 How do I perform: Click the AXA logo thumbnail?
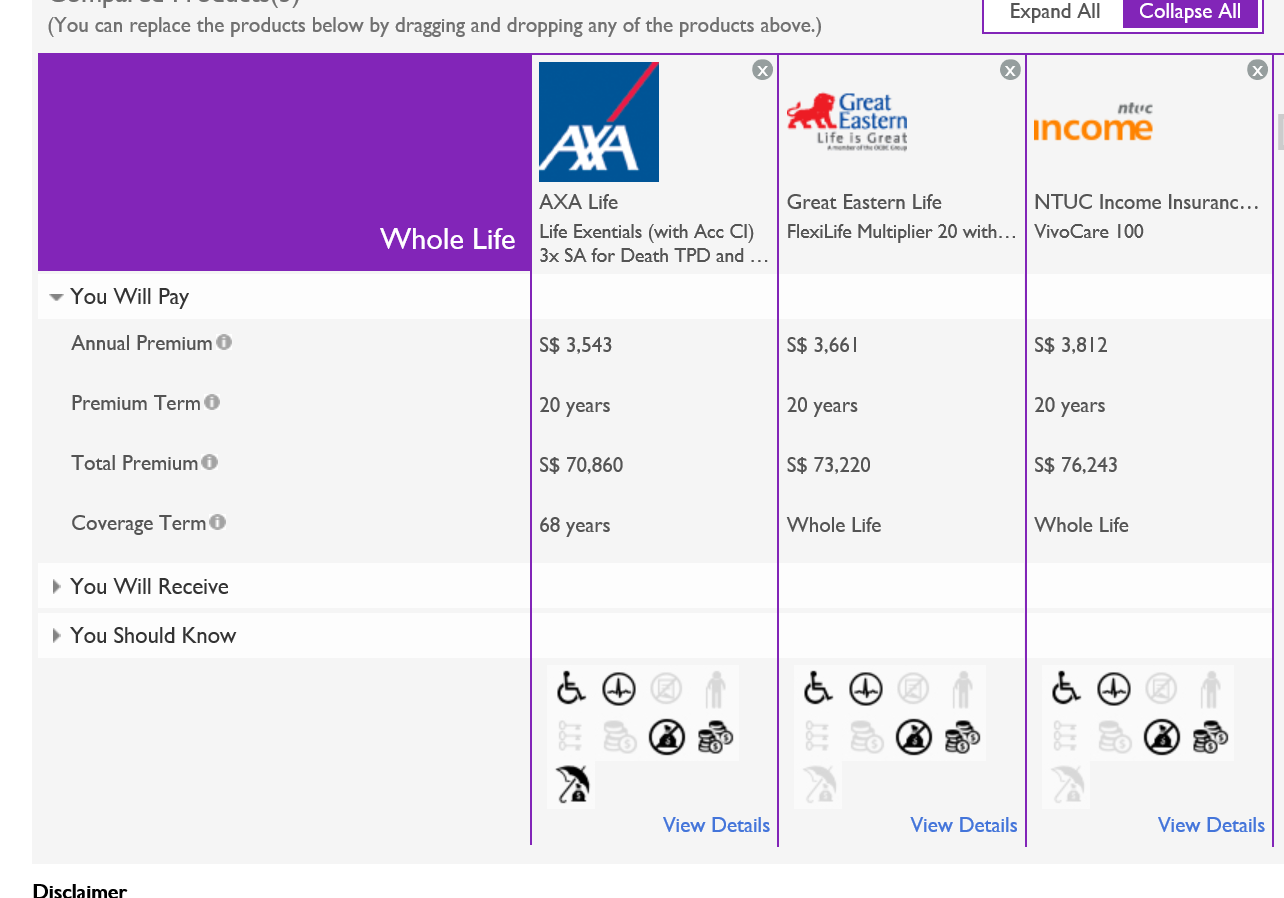pos(598,122)
